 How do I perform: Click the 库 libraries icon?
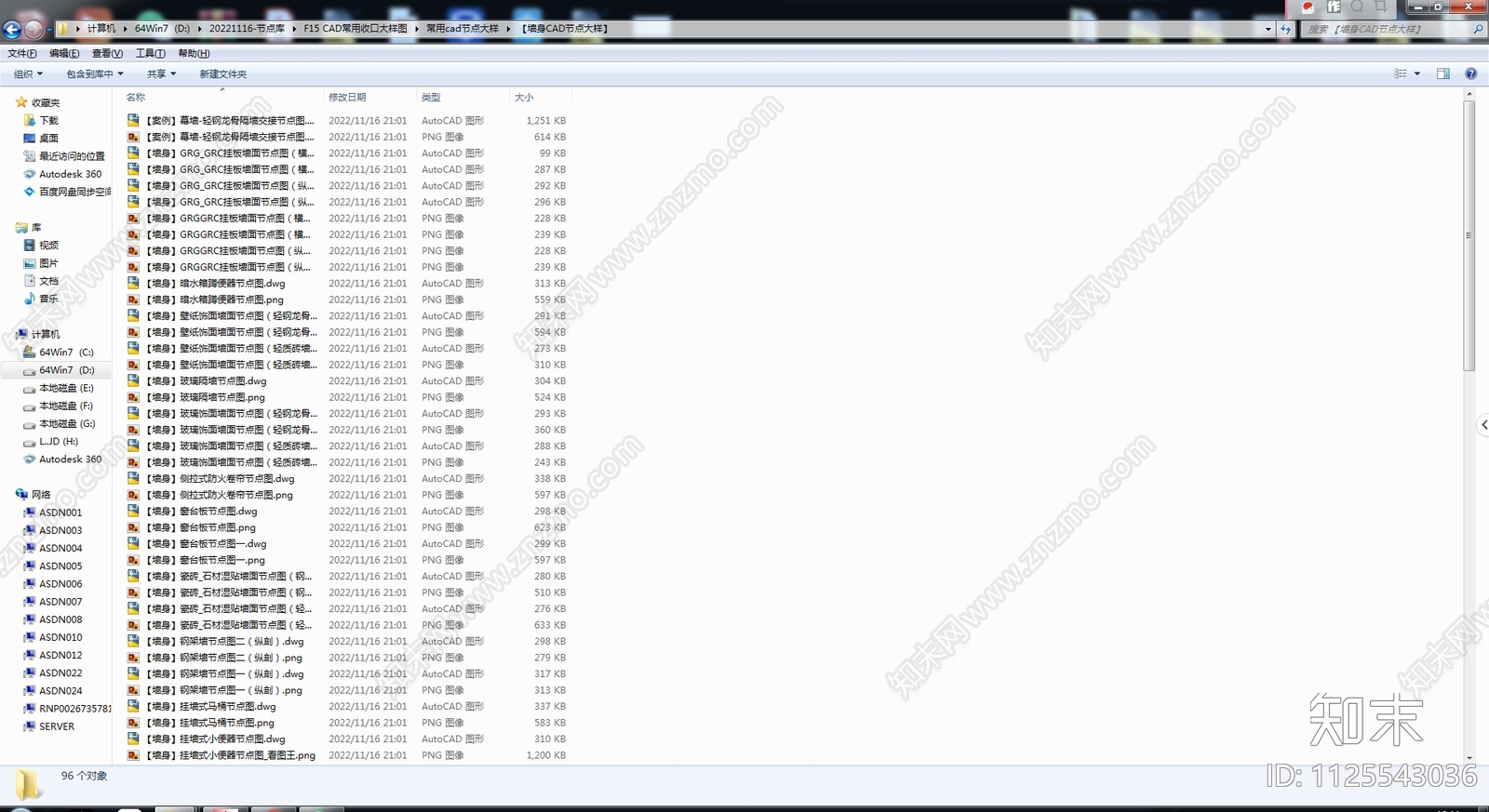tap(21, 227)
